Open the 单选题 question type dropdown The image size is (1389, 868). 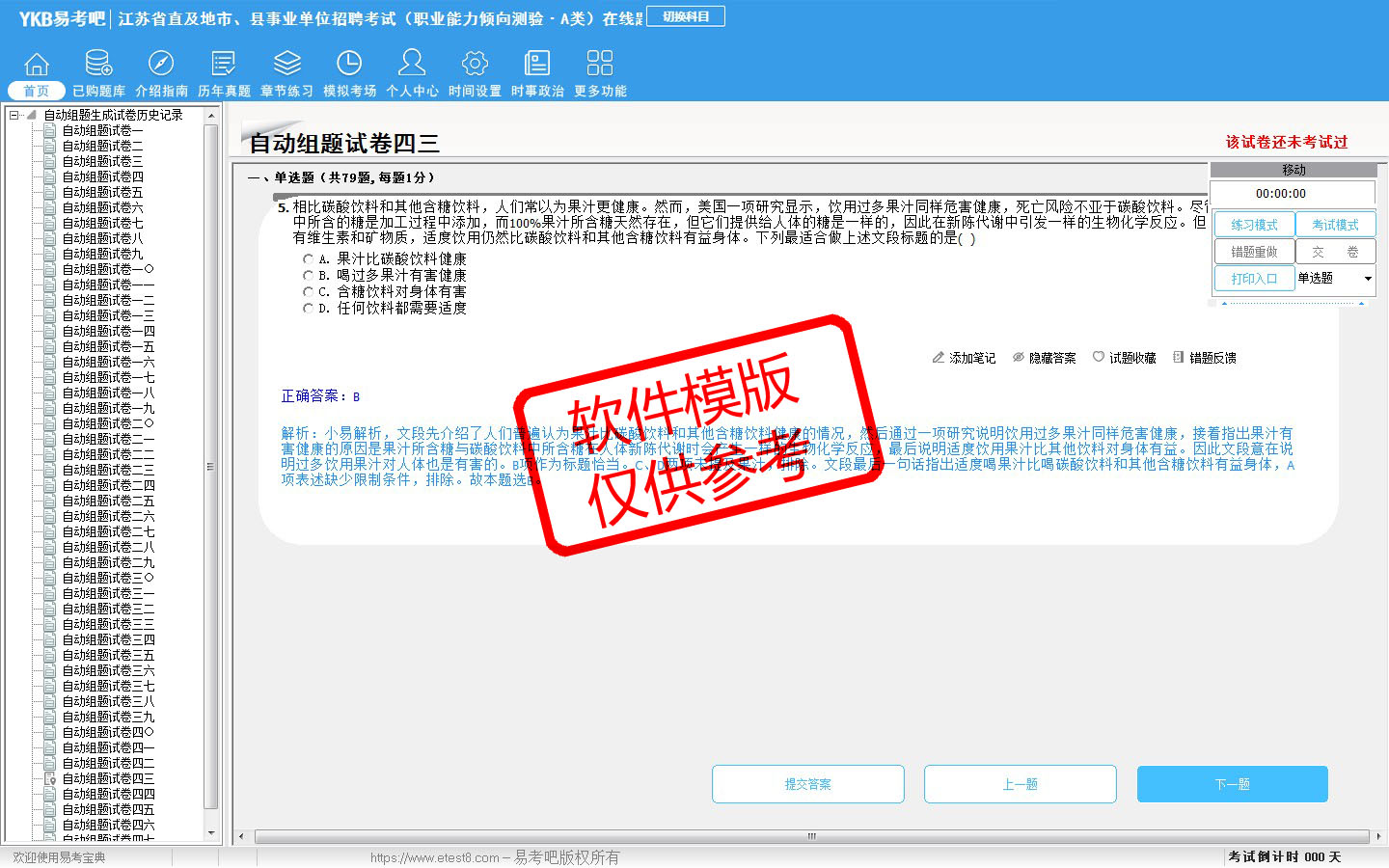1367,279
